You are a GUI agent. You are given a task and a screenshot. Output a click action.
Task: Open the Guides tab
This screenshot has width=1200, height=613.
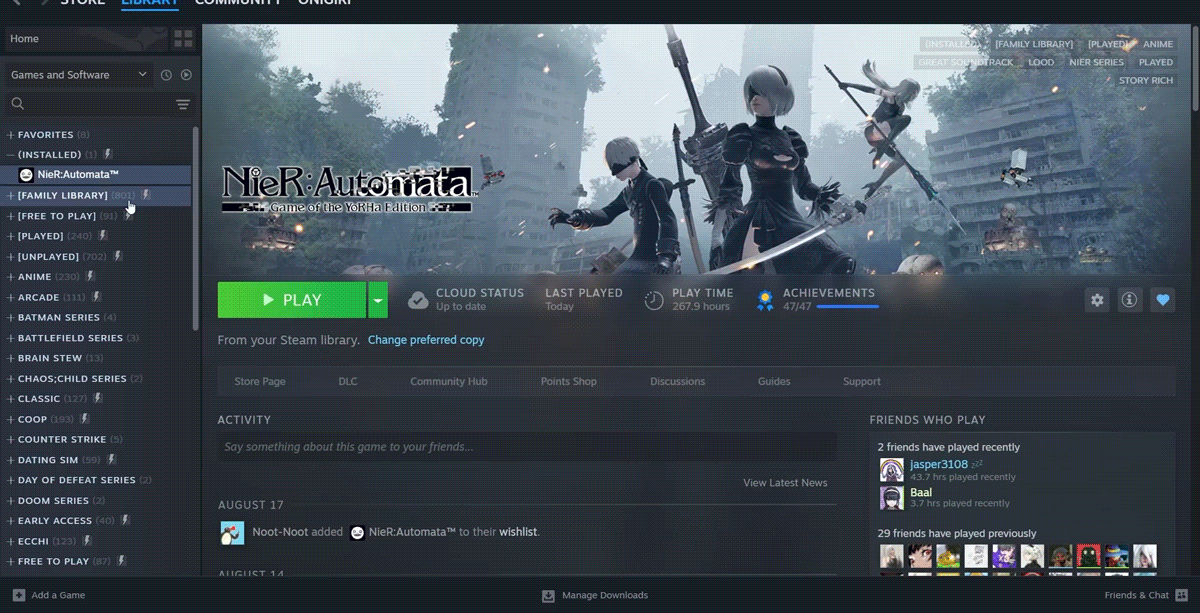pyautogui.click(x=774, y=381)
